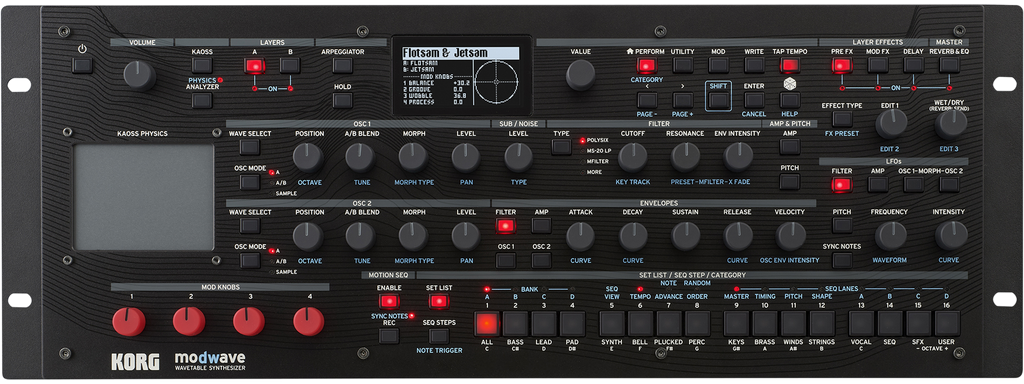Click the Volume knob

pyautogui.click(x=140, y=75)
